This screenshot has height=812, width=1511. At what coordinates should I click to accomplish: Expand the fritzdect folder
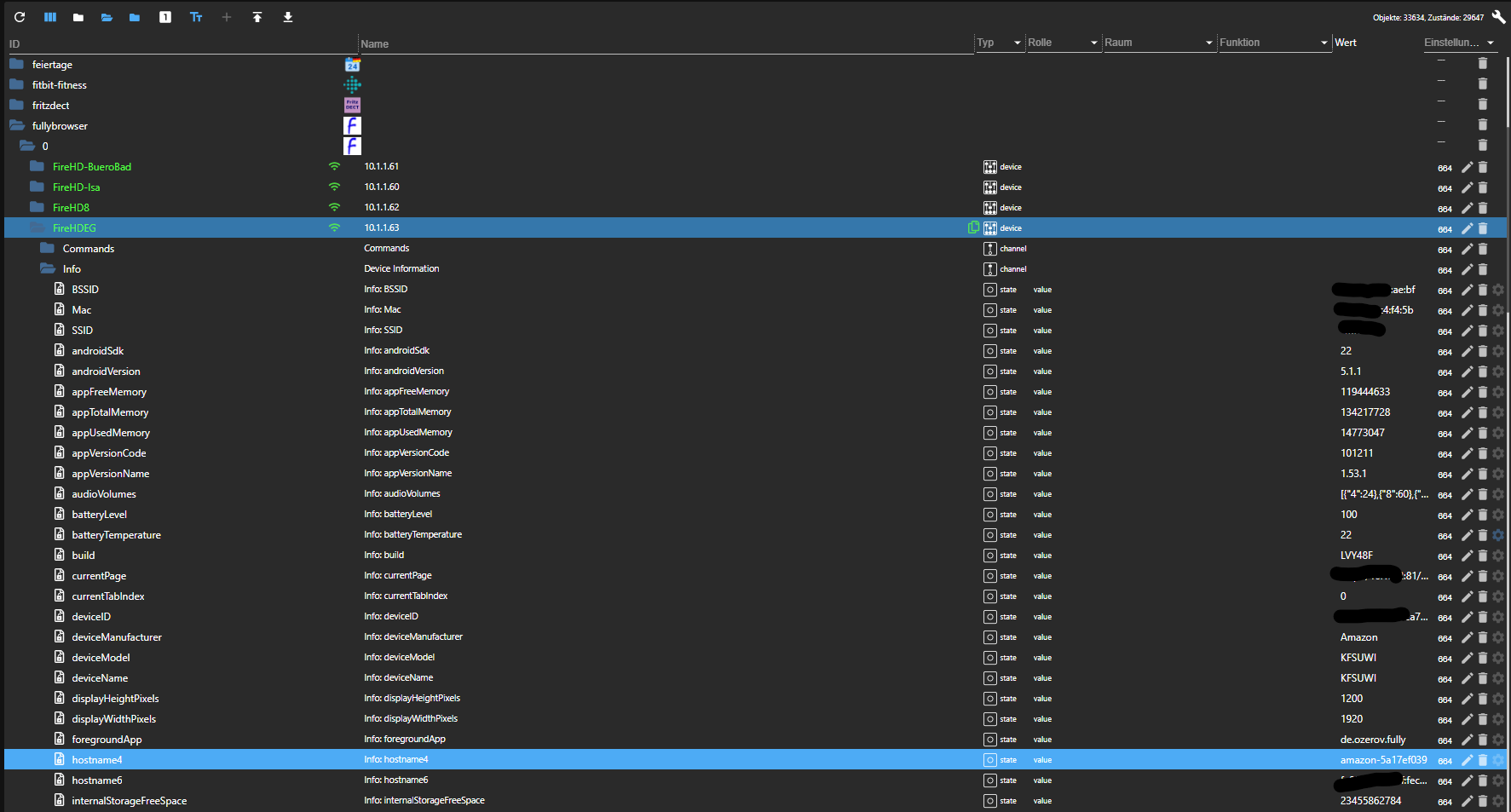click(x=17, y=105)
